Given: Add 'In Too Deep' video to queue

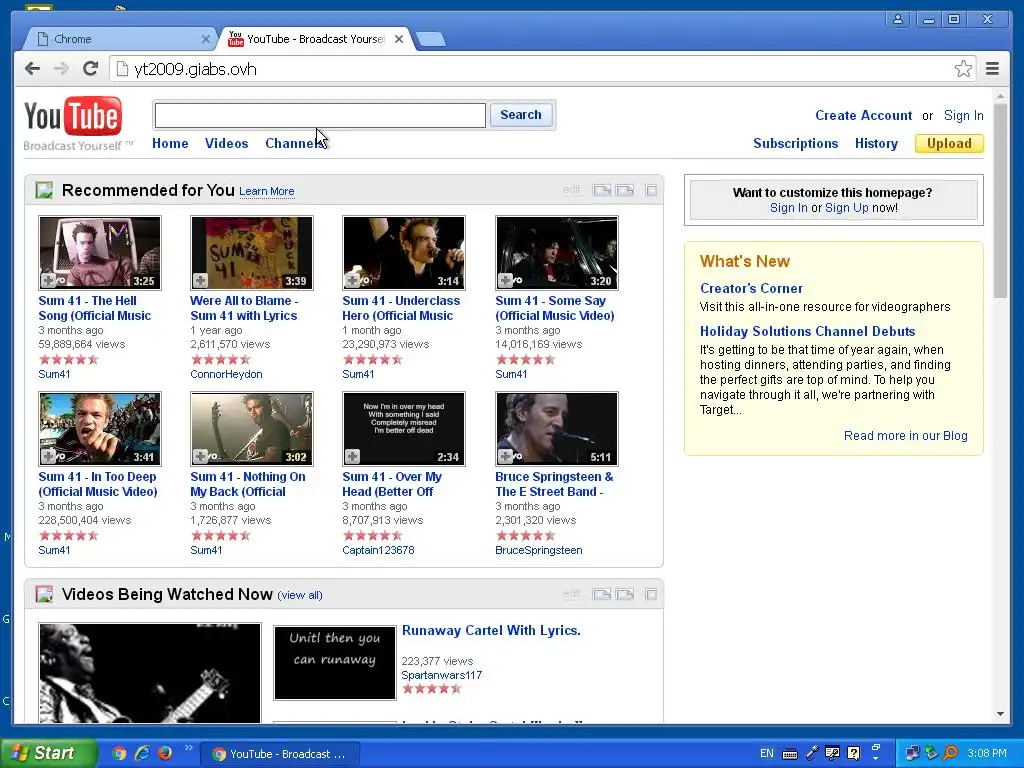Looking at the screenshot, I should 48,456.
